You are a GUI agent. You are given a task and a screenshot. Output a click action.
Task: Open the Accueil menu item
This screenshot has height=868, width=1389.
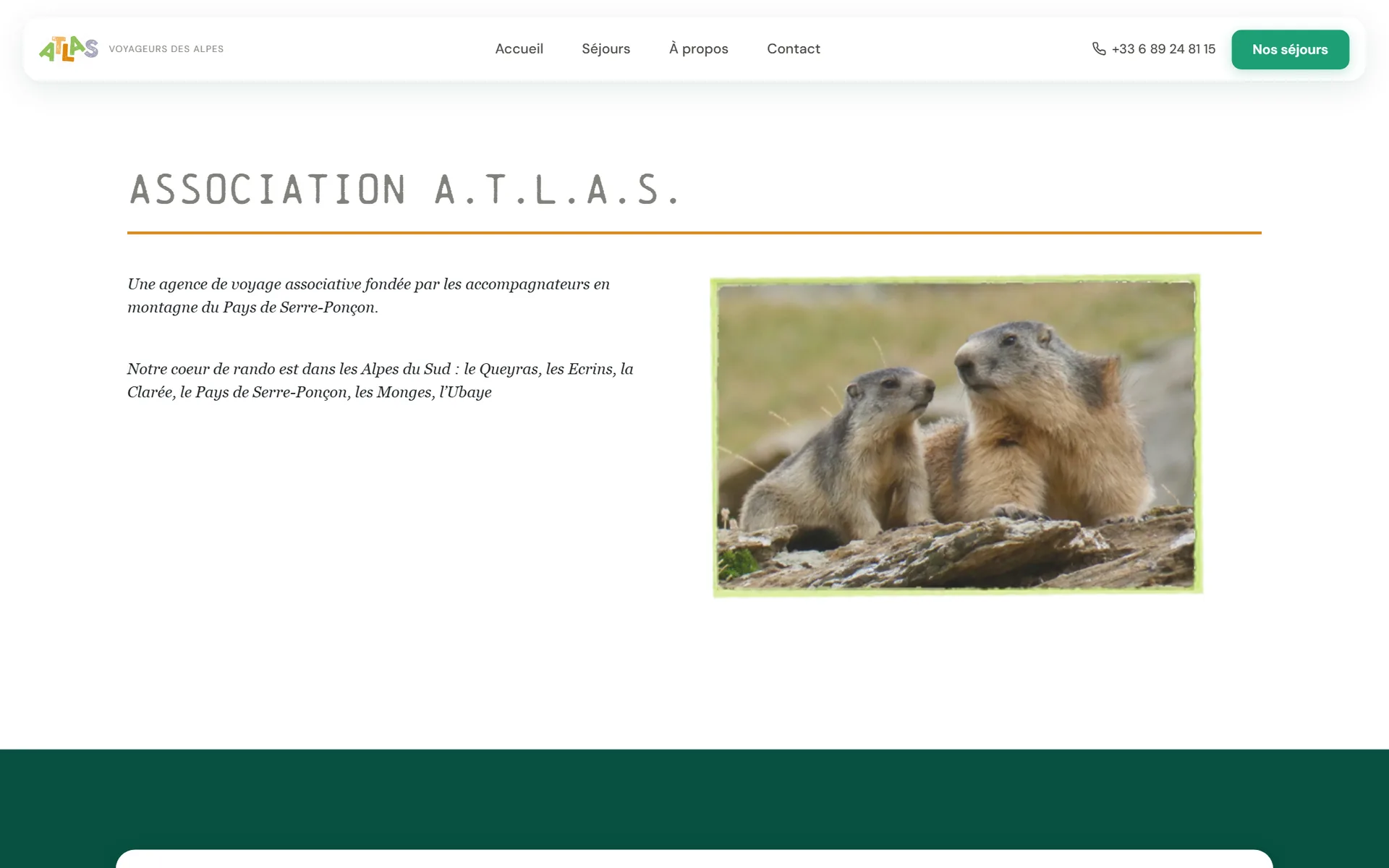click(x=519, y=48)
